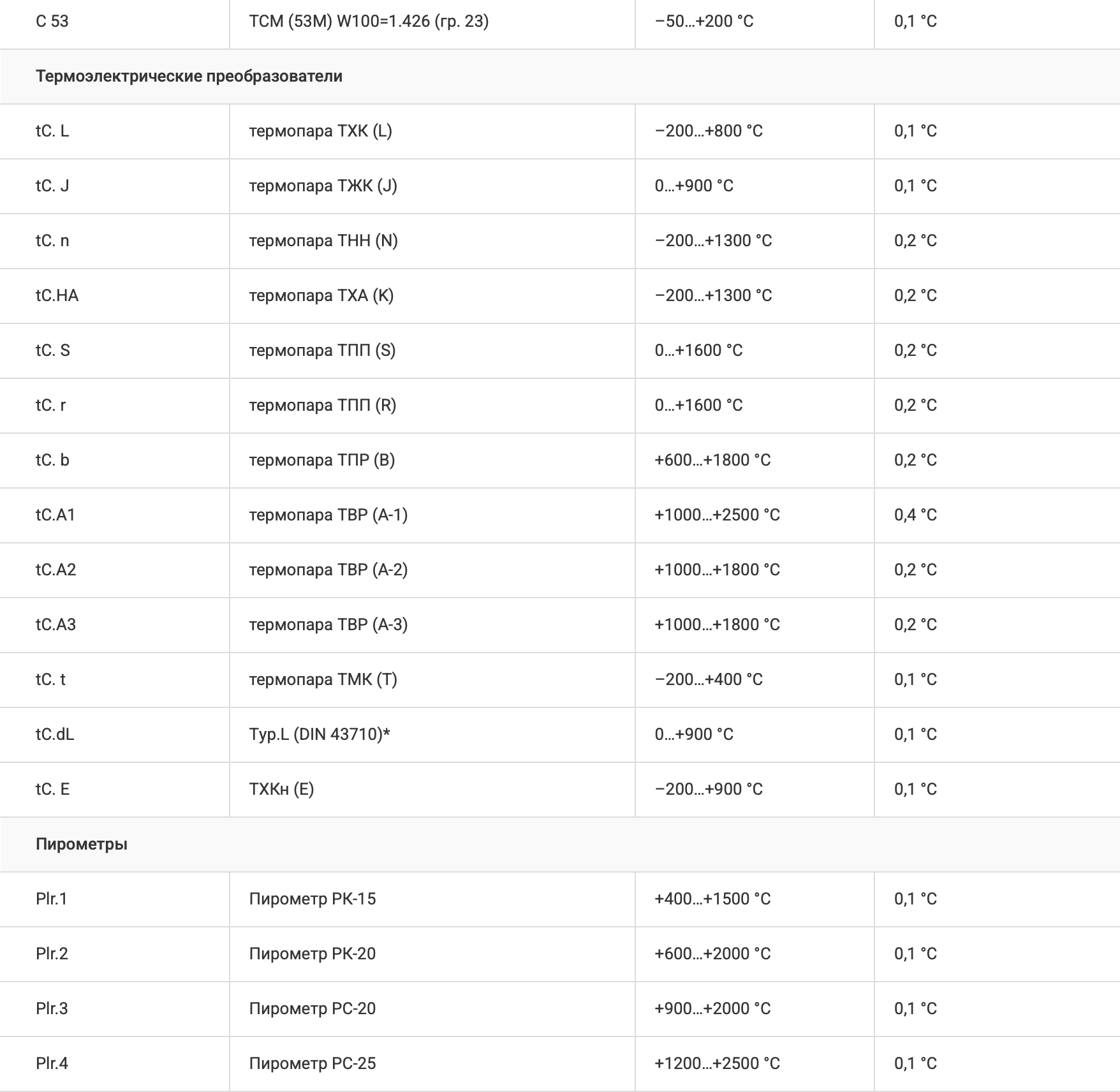This screenshot has width=1120, height=1092.
Task: Click the 'ТСМ (53М) W100=1.426 (гр. 23)' cell
Action: (369, 22)
